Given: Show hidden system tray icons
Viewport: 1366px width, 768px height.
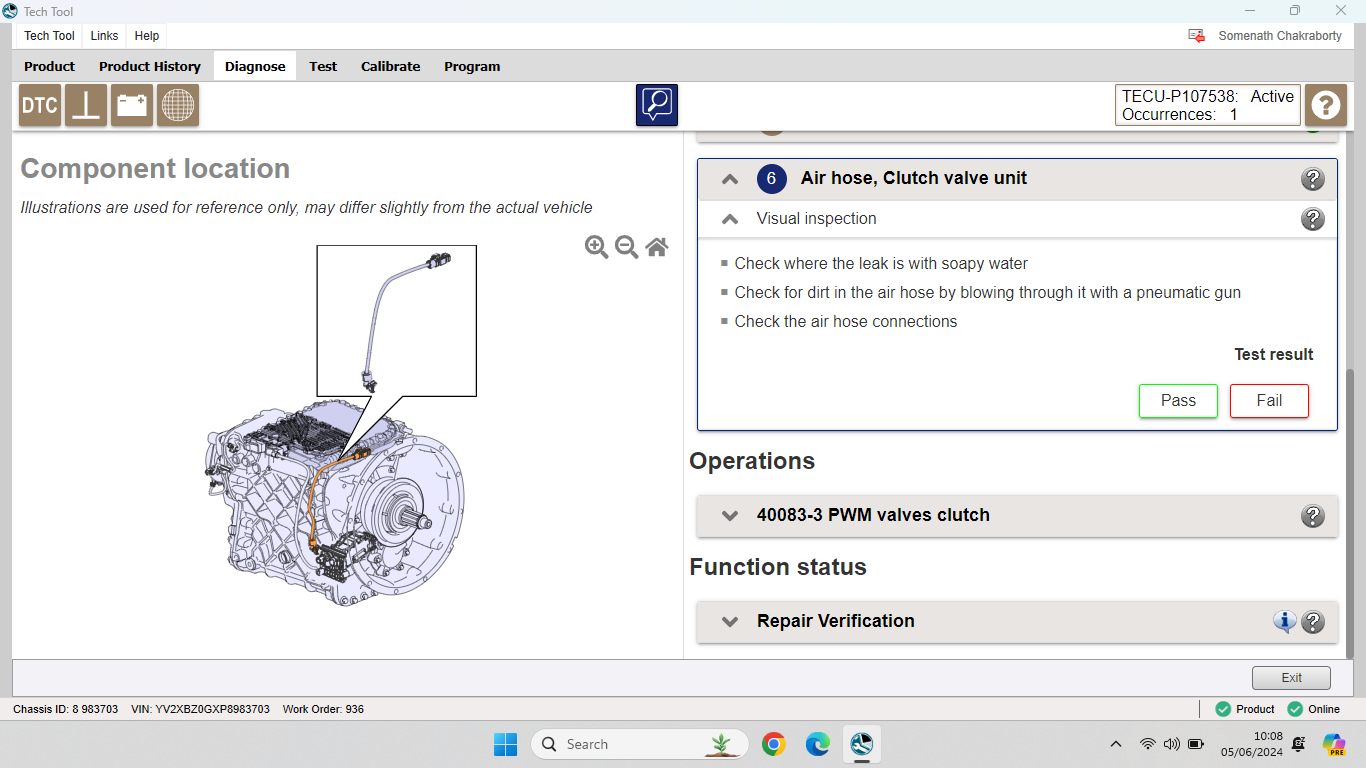Looking at the screenshot, I should click(x=1116, y=744).
